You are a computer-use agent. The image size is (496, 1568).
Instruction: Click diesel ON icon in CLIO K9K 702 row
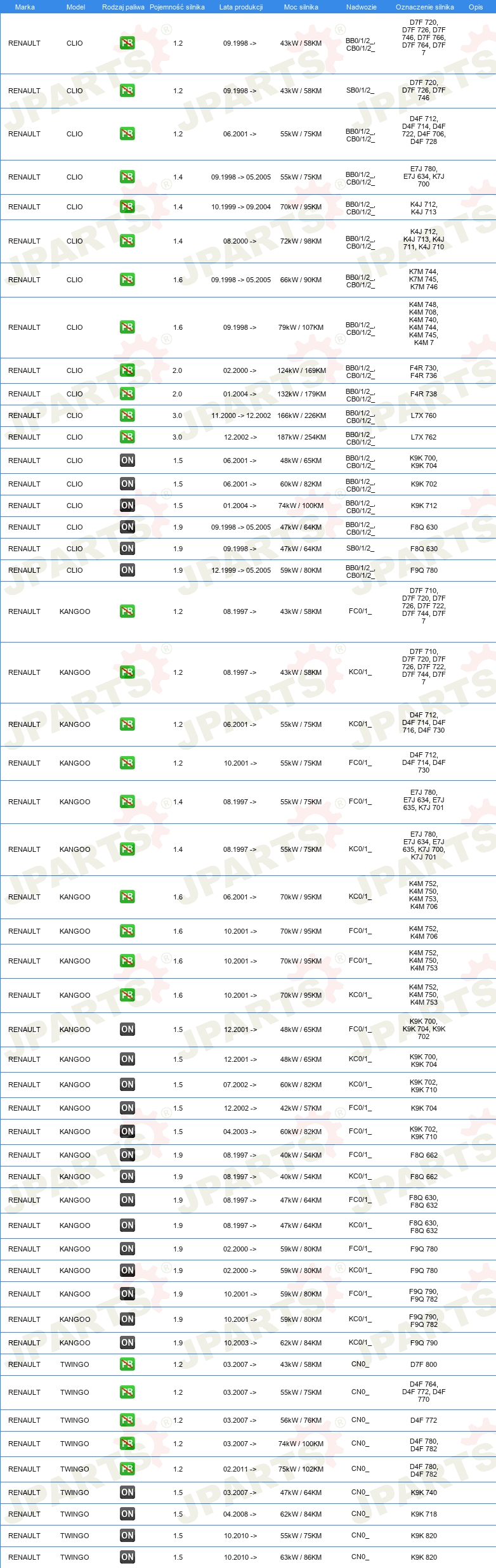coord(127,484)
